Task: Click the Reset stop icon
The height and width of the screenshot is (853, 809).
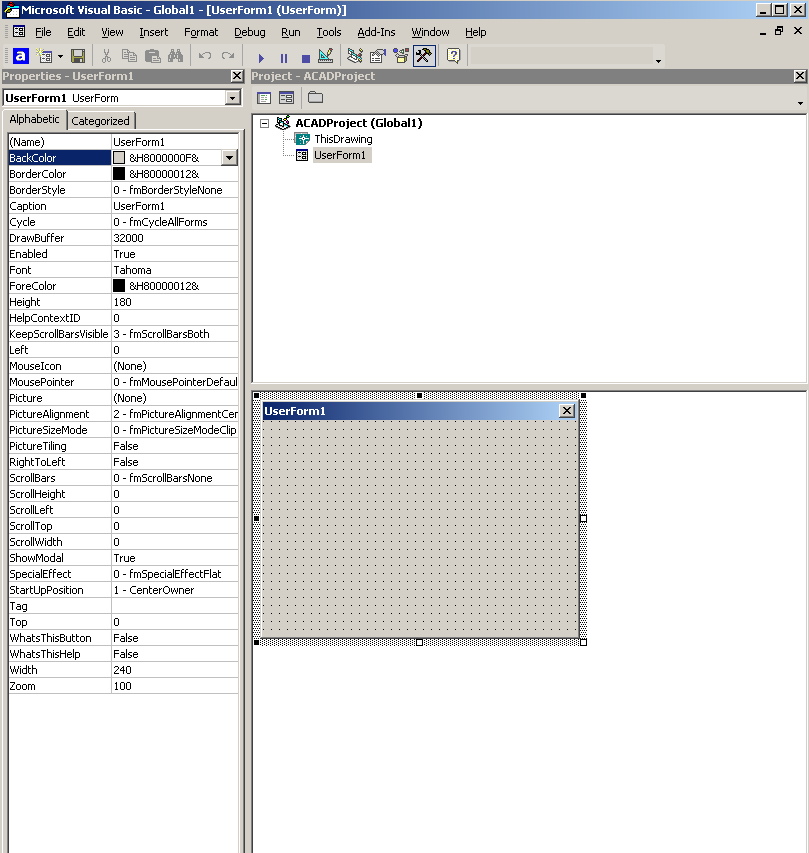Action: [306, 58]
